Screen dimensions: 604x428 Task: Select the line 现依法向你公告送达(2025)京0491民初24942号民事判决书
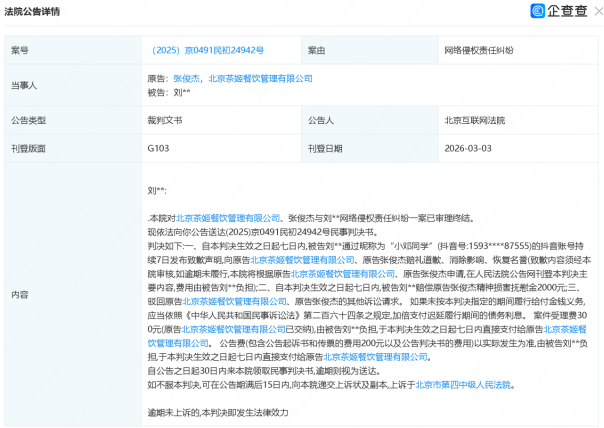(x=263, y=232)
